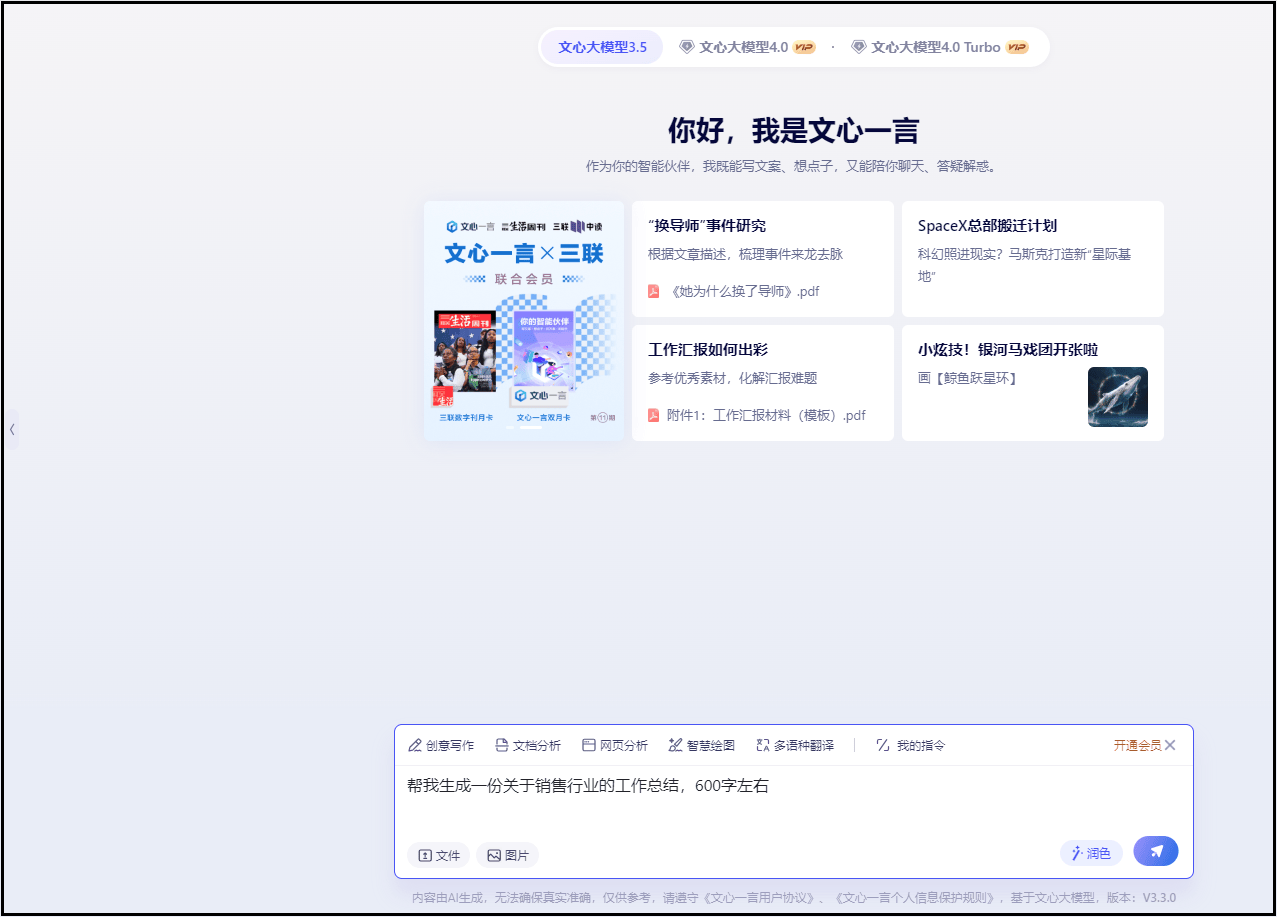Screen dimensions: 1277x917
Task: Upload a file with the 文件 button
Action: pyautogui.click(x=439, y=855)
